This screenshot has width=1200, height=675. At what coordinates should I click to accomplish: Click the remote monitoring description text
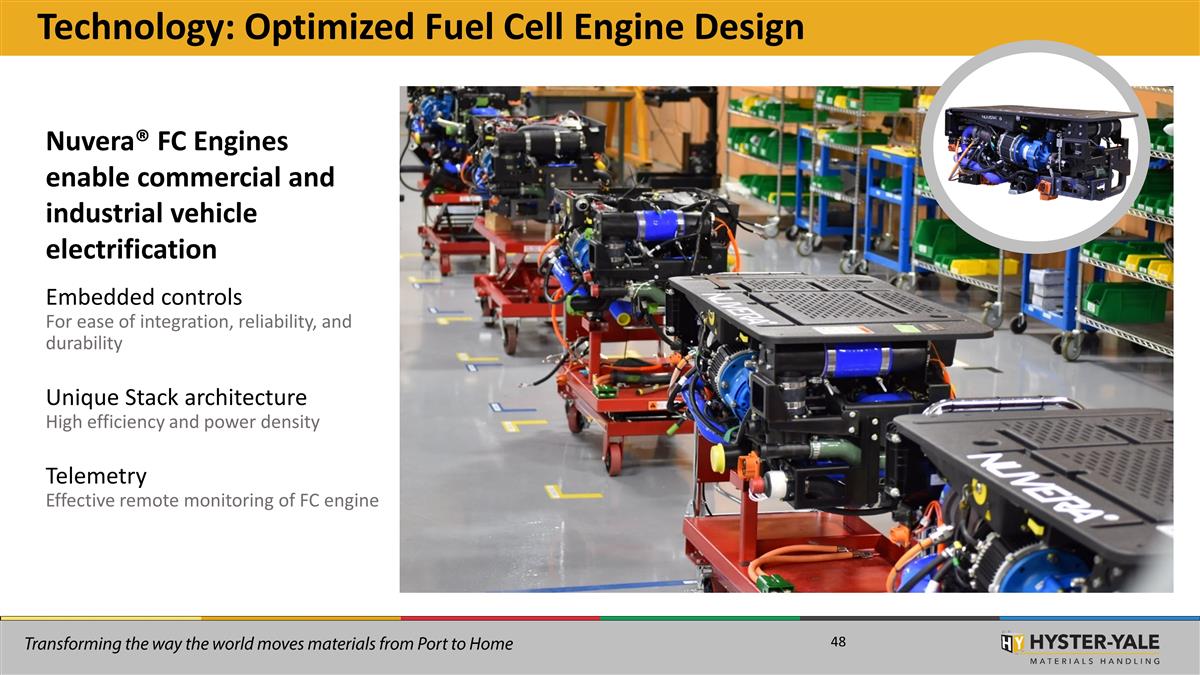(210, 499)
